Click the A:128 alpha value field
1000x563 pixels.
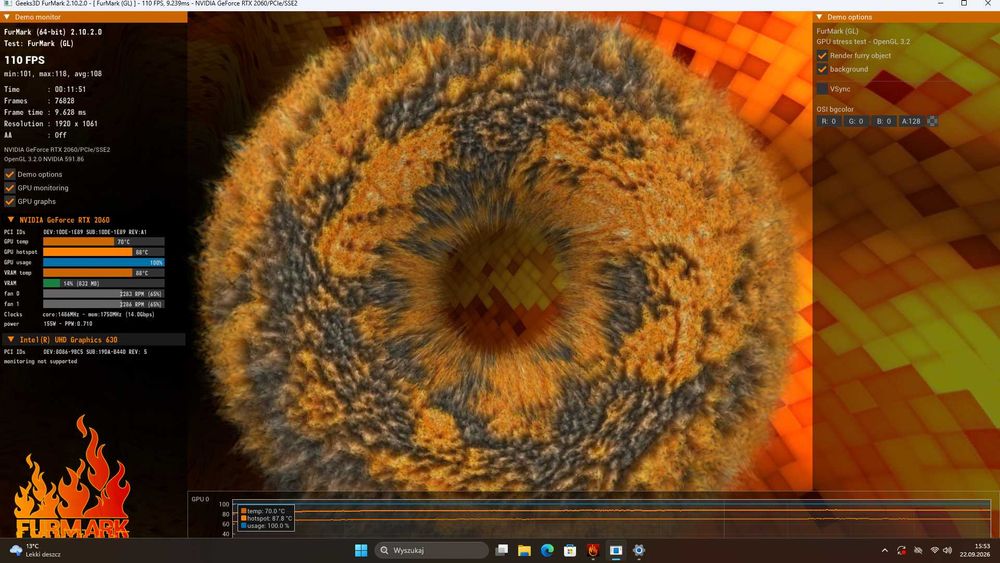911,121
